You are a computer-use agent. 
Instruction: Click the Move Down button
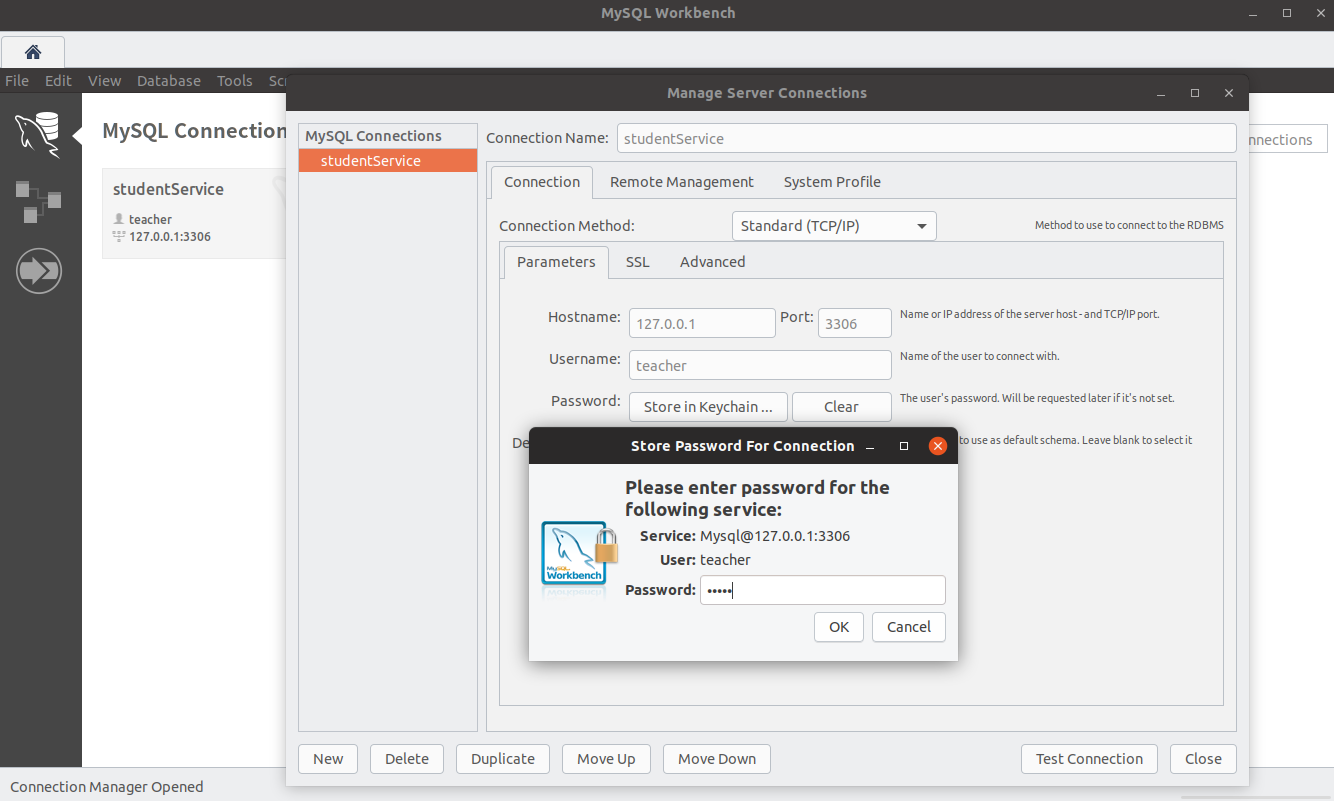point(716,759)
